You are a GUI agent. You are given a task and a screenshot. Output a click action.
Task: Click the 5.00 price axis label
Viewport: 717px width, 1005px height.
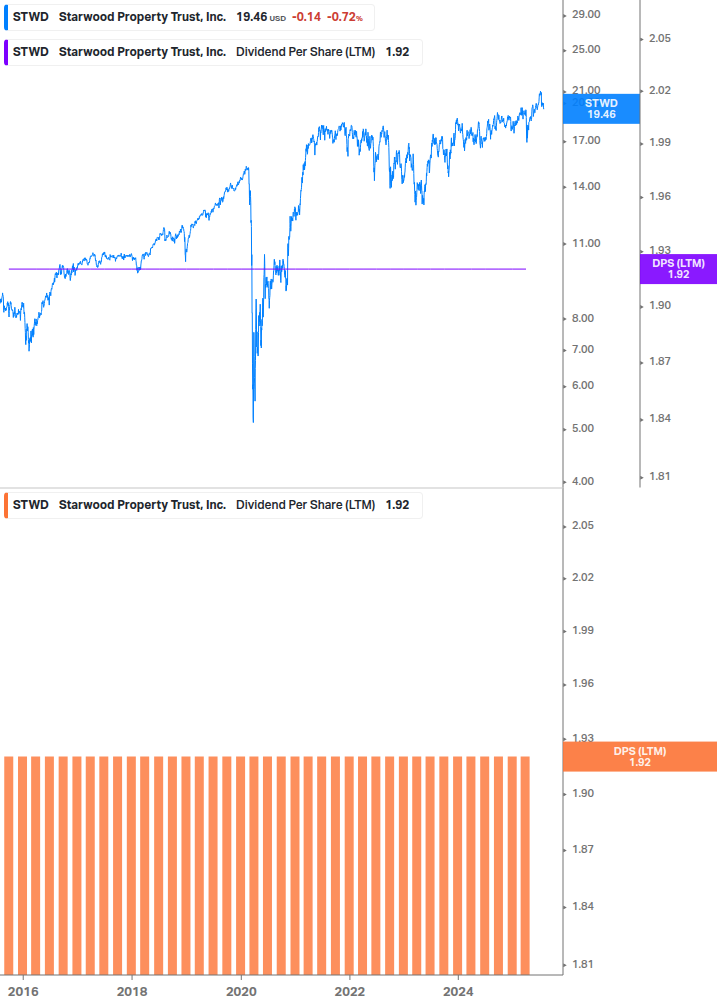tap(582, 428)
